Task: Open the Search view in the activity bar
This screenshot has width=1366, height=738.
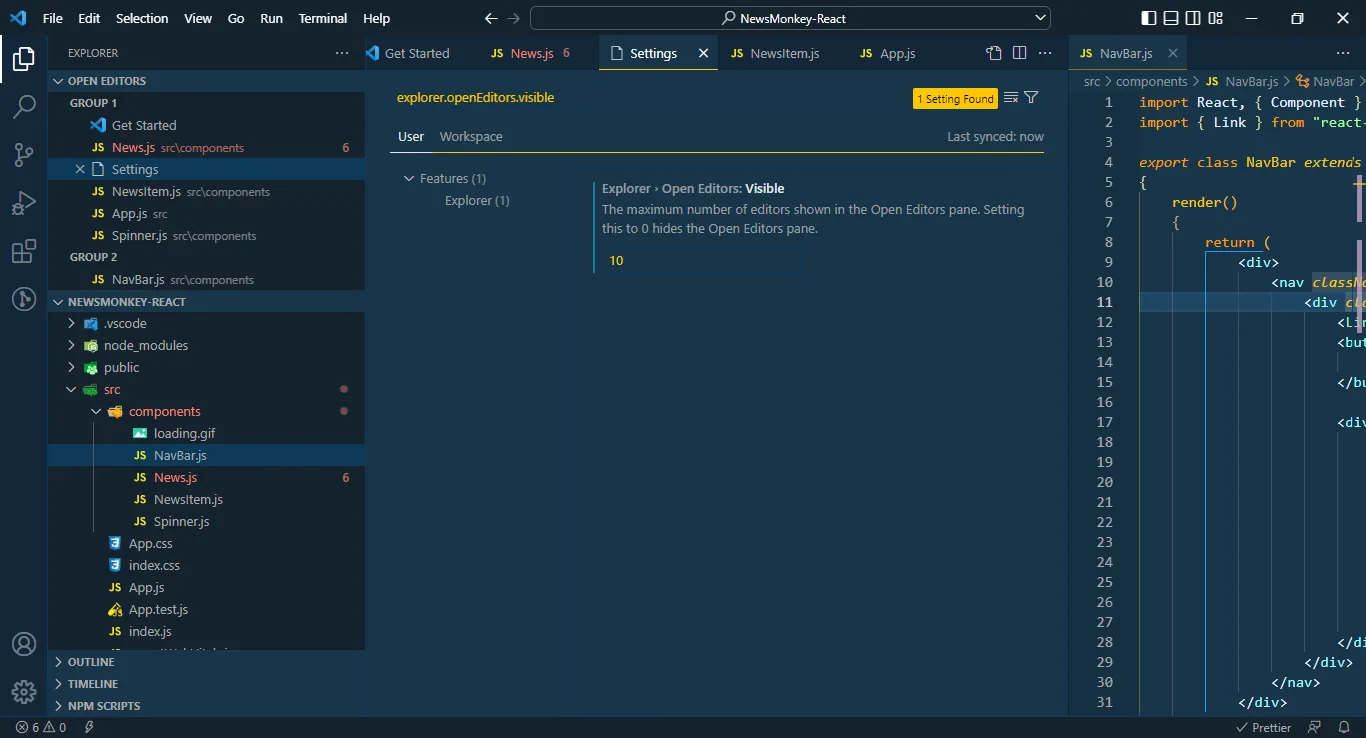Action: (24, 107)
